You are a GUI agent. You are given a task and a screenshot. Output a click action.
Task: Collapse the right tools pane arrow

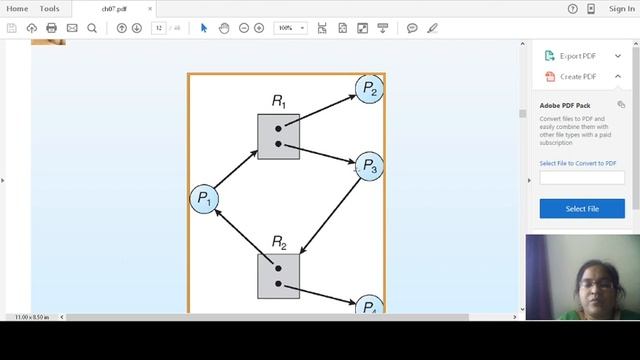[x=529, y=180]
